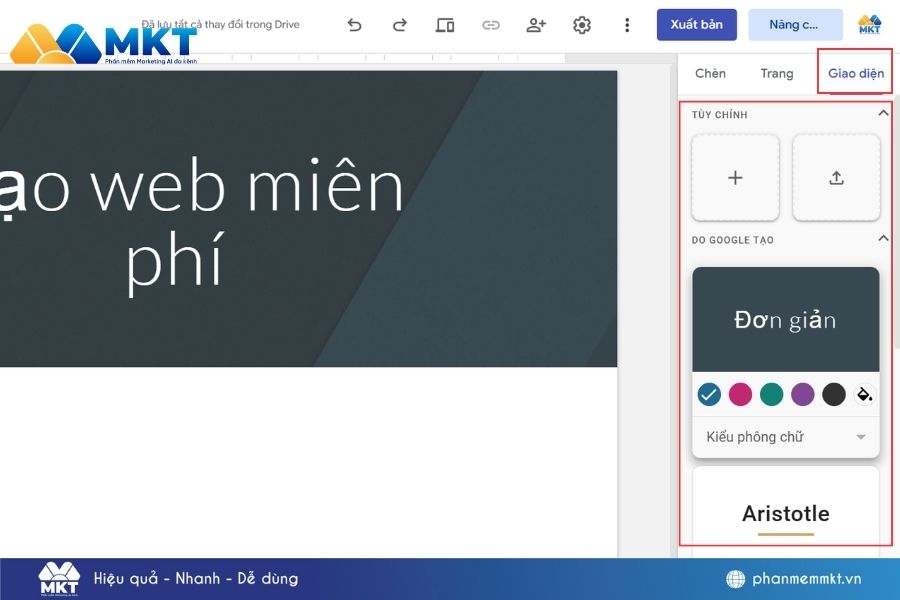Screen dimensions: 900x600
Task: Open the three-dot more options menu
Action: [x=627, y=25]
